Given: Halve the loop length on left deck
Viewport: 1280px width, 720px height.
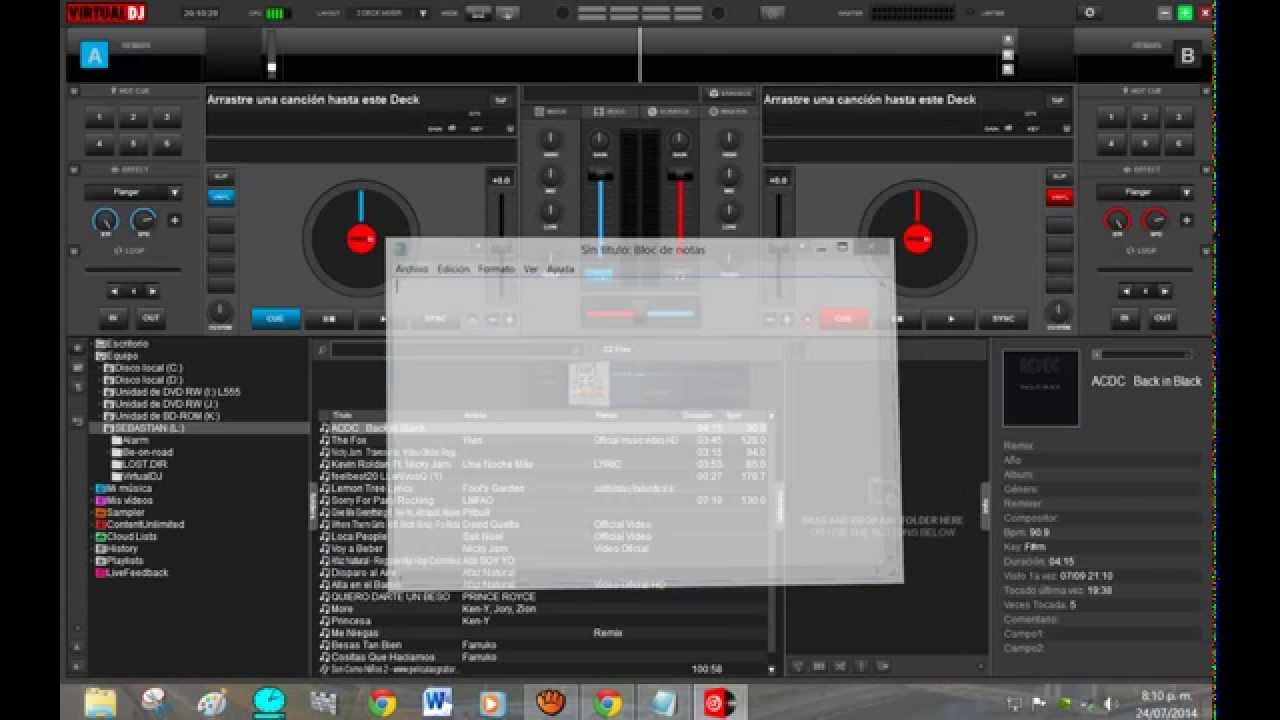Looking at the screenshot, I should click(116, 291).
